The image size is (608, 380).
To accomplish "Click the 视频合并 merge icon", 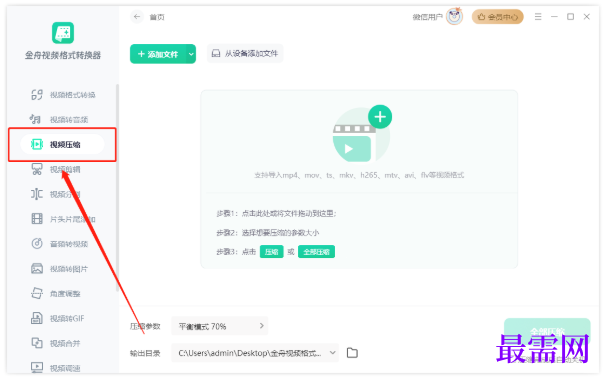I will click(37, 343).
